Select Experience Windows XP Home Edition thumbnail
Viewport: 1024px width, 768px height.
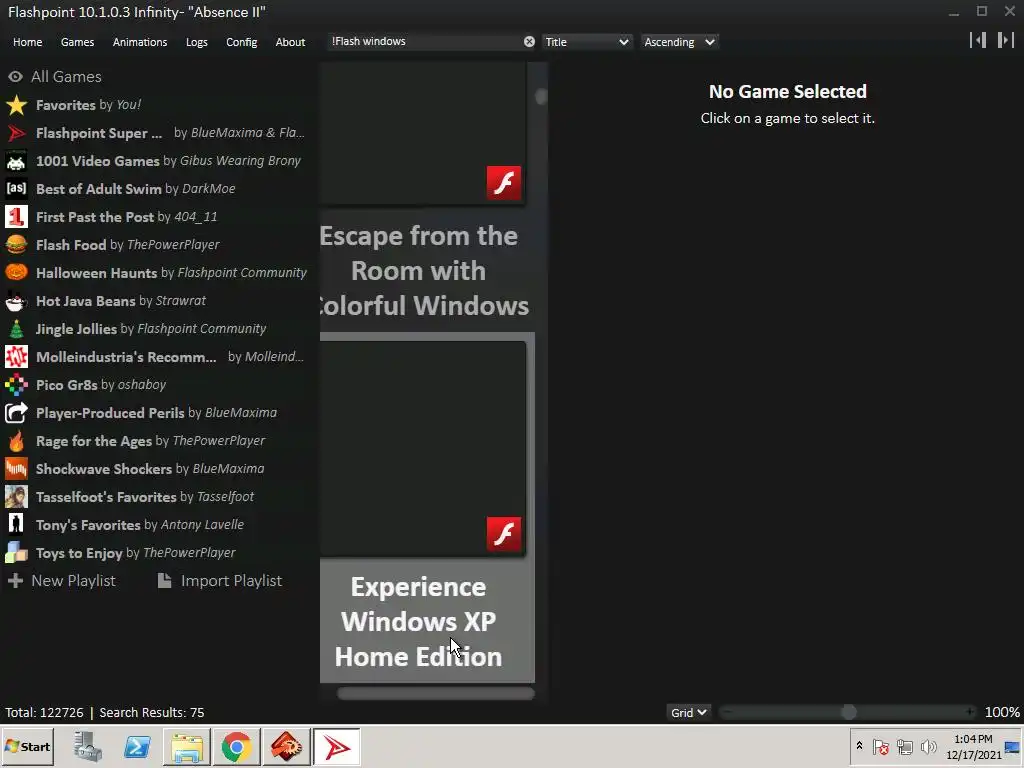423,449
